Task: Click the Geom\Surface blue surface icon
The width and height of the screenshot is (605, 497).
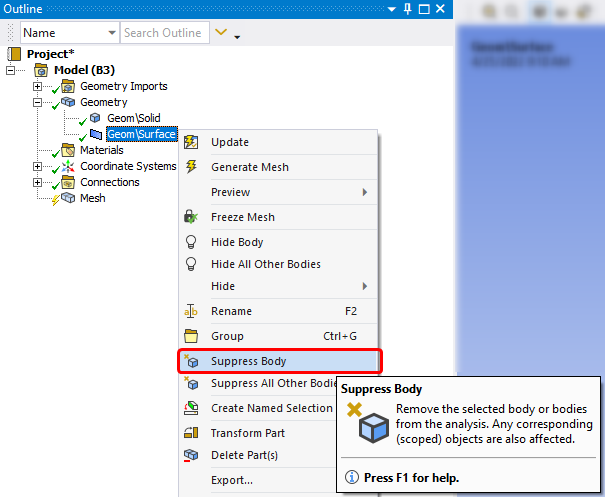Action: coord(96,134)
